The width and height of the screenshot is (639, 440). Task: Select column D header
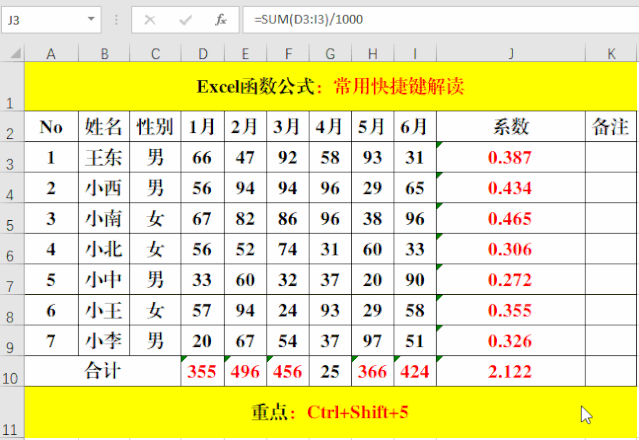coord(203,53)
